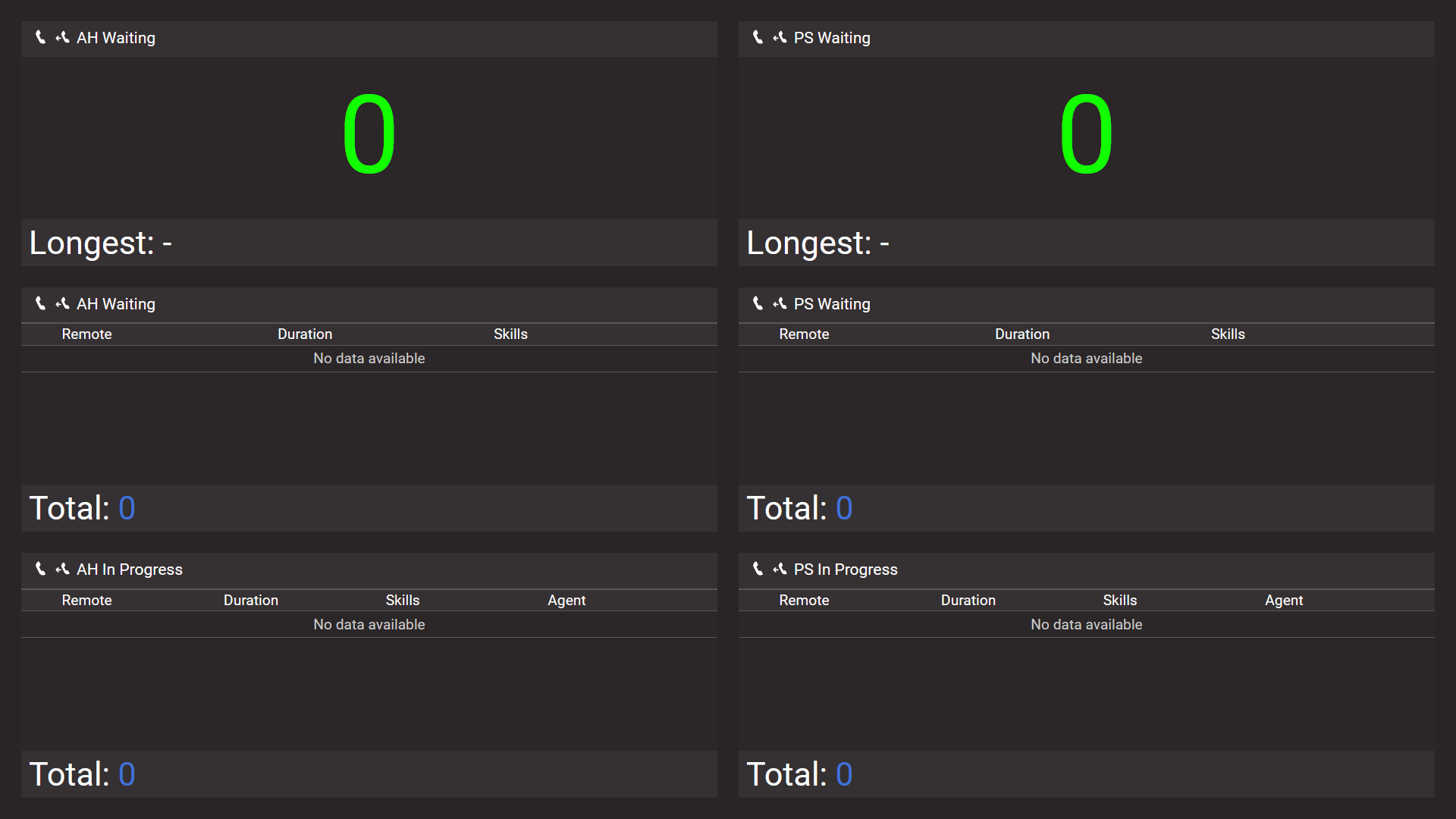
Task: Click the AH In Progress panel title
Action: click(130, 570)
